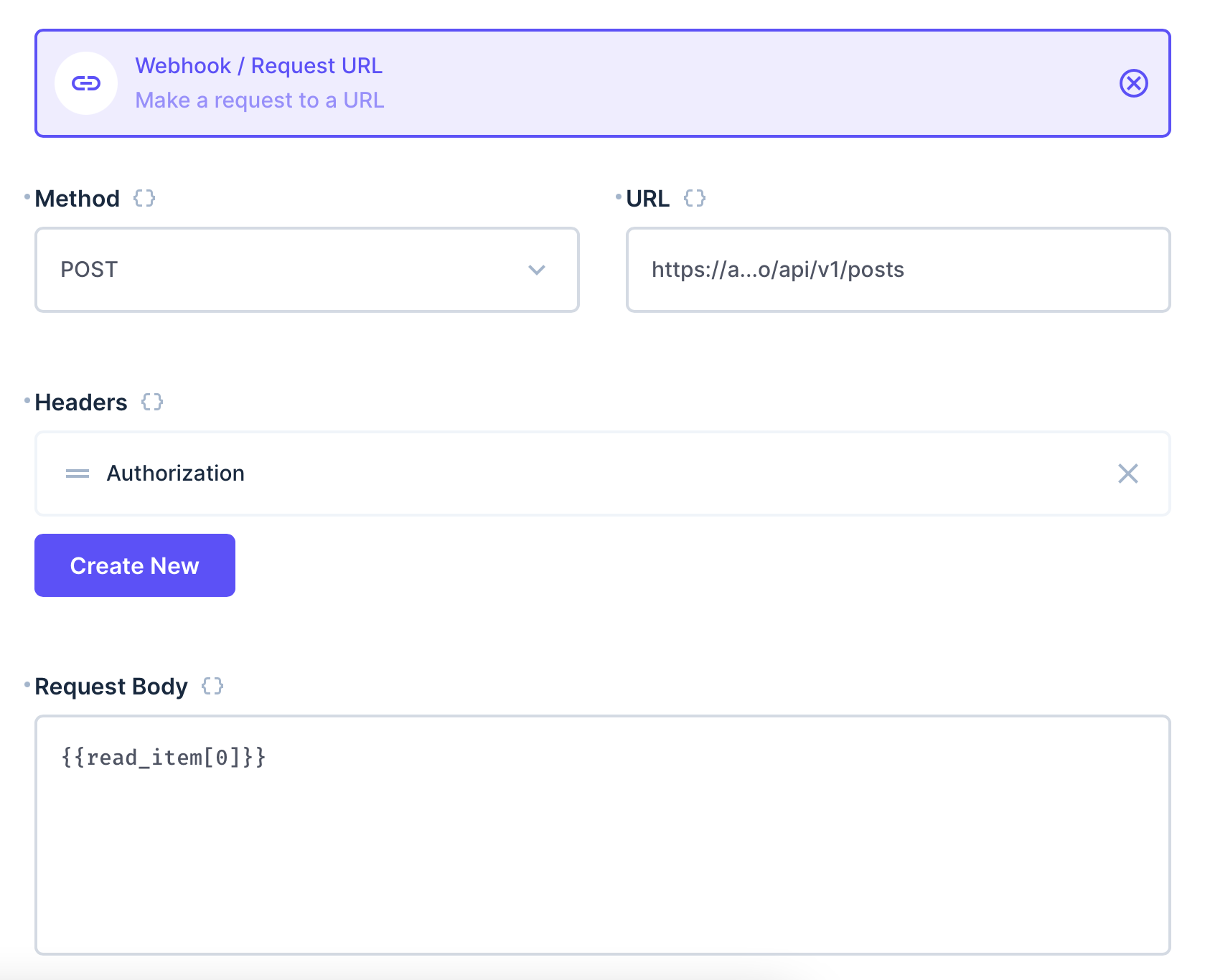The width and height of the screenshot is (1210, 980).
Task: Expand the POST method selector chevron
Action: (x=535, y=270)
